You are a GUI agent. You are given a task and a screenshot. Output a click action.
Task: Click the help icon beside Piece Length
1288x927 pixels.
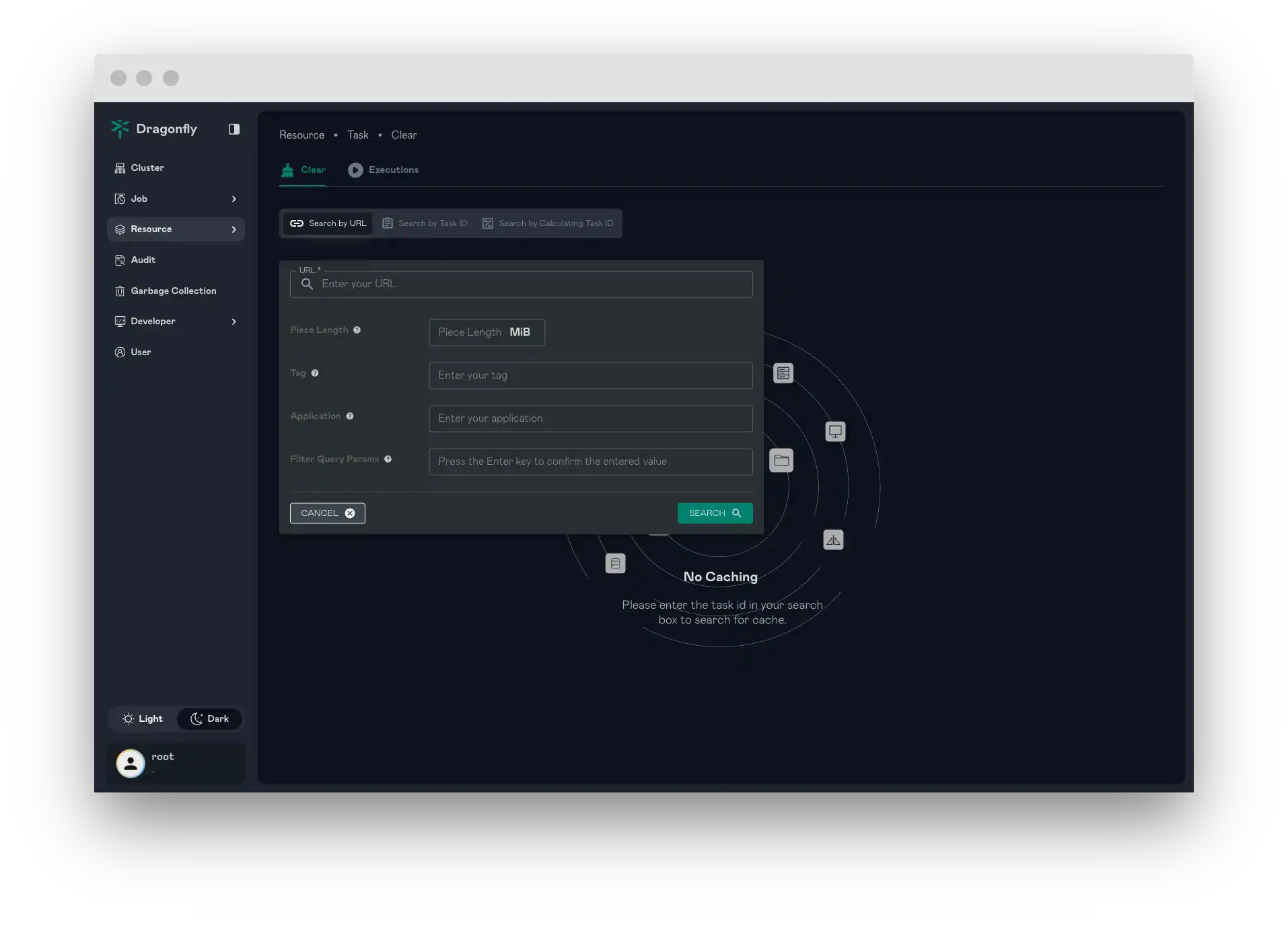(x=358, y=330)
